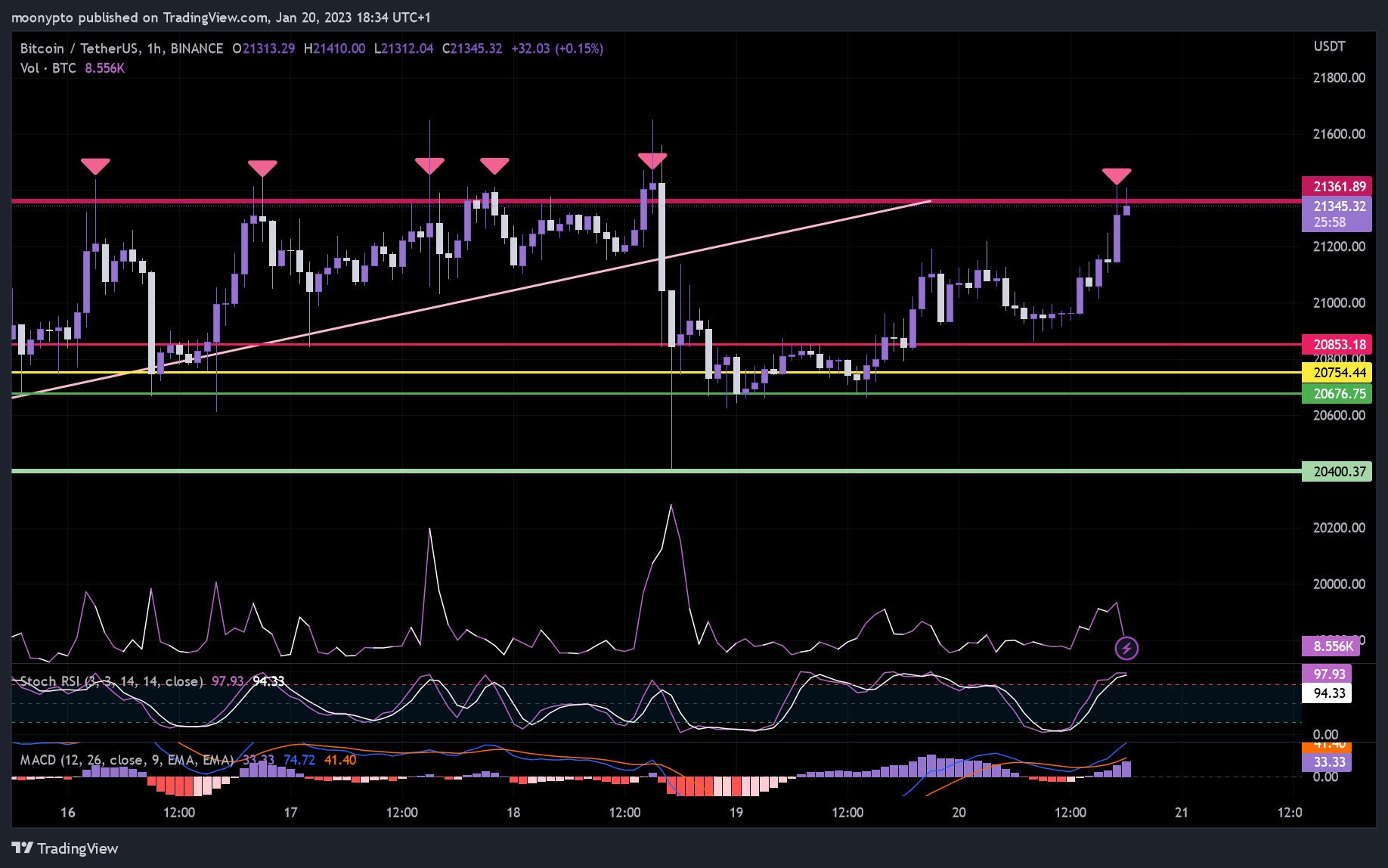The width and height of the screenshot is (1388, 868).
Task: Click date label 17 on time axis
Action: pyautogui.click(x=290, y=813)
